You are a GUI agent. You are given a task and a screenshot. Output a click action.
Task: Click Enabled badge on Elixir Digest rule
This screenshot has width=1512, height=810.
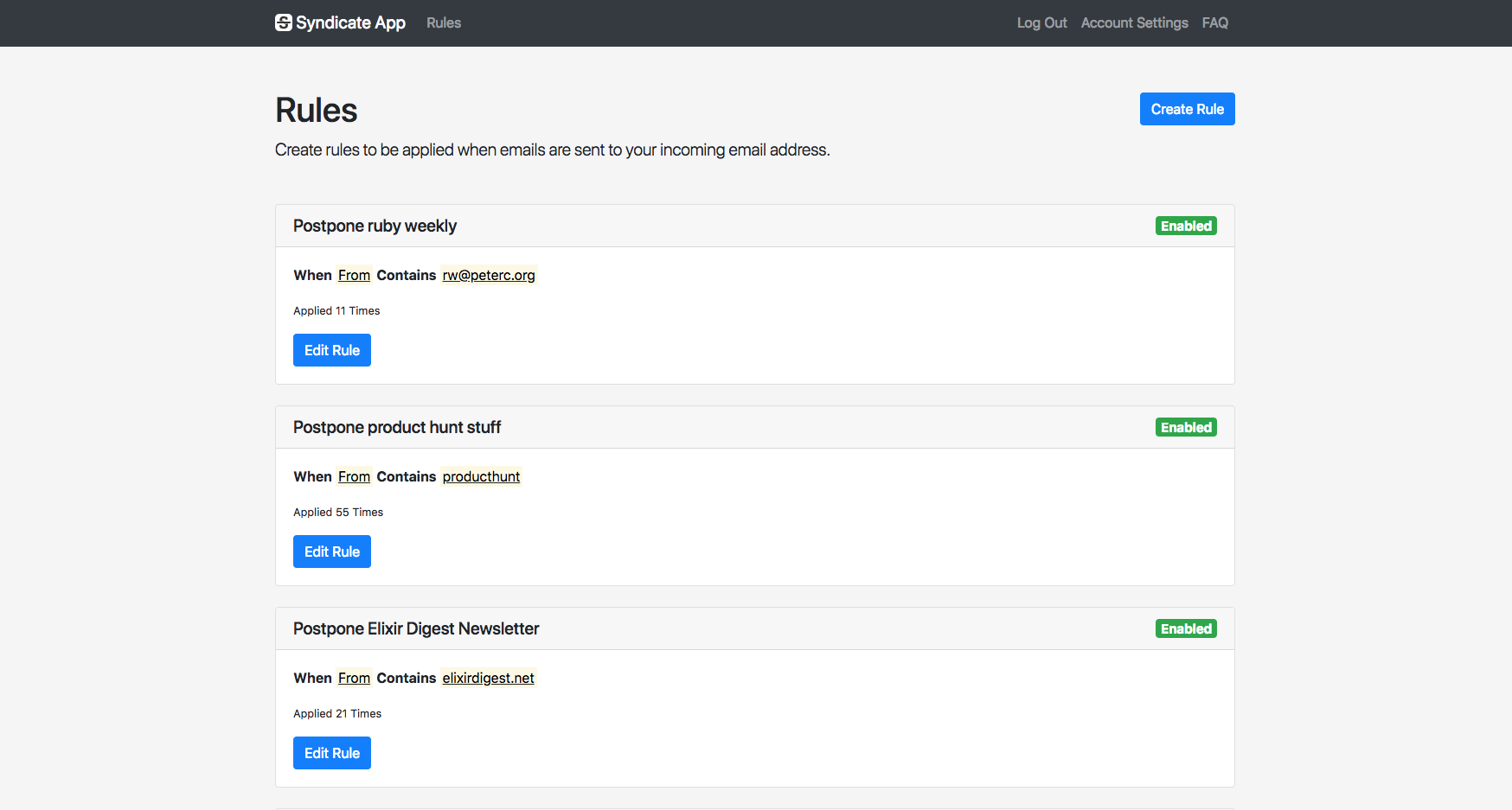pyautogui.click(x=1186, y=628)
